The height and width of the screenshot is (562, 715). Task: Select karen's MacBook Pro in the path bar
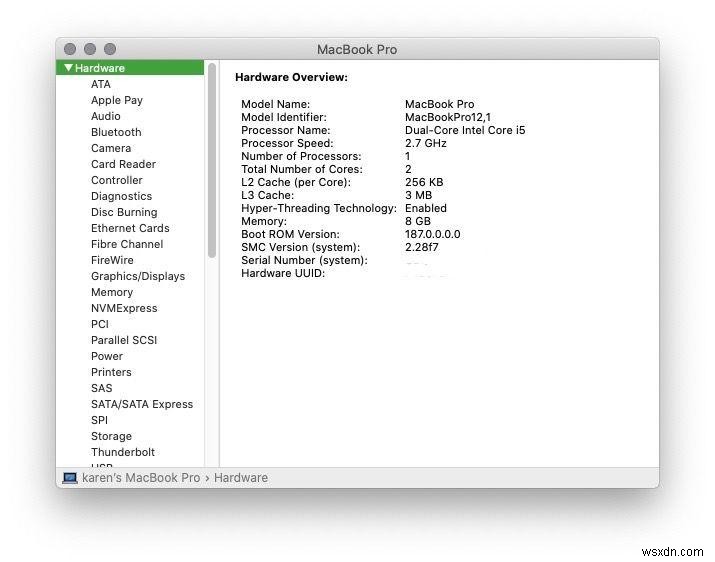[141, 478]
